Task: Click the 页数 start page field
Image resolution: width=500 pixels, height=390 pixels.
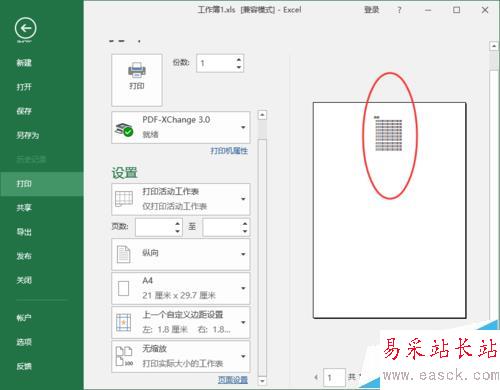Action: [155, 227]
